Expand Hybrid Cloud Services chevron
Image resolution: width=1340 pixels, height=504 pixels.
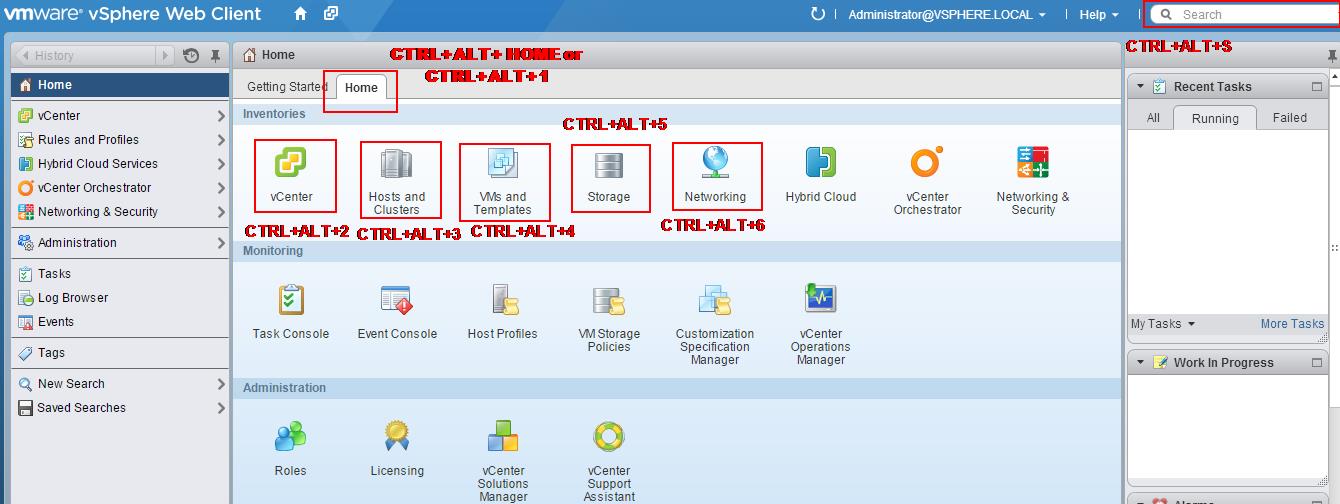[x=221, y=164]
